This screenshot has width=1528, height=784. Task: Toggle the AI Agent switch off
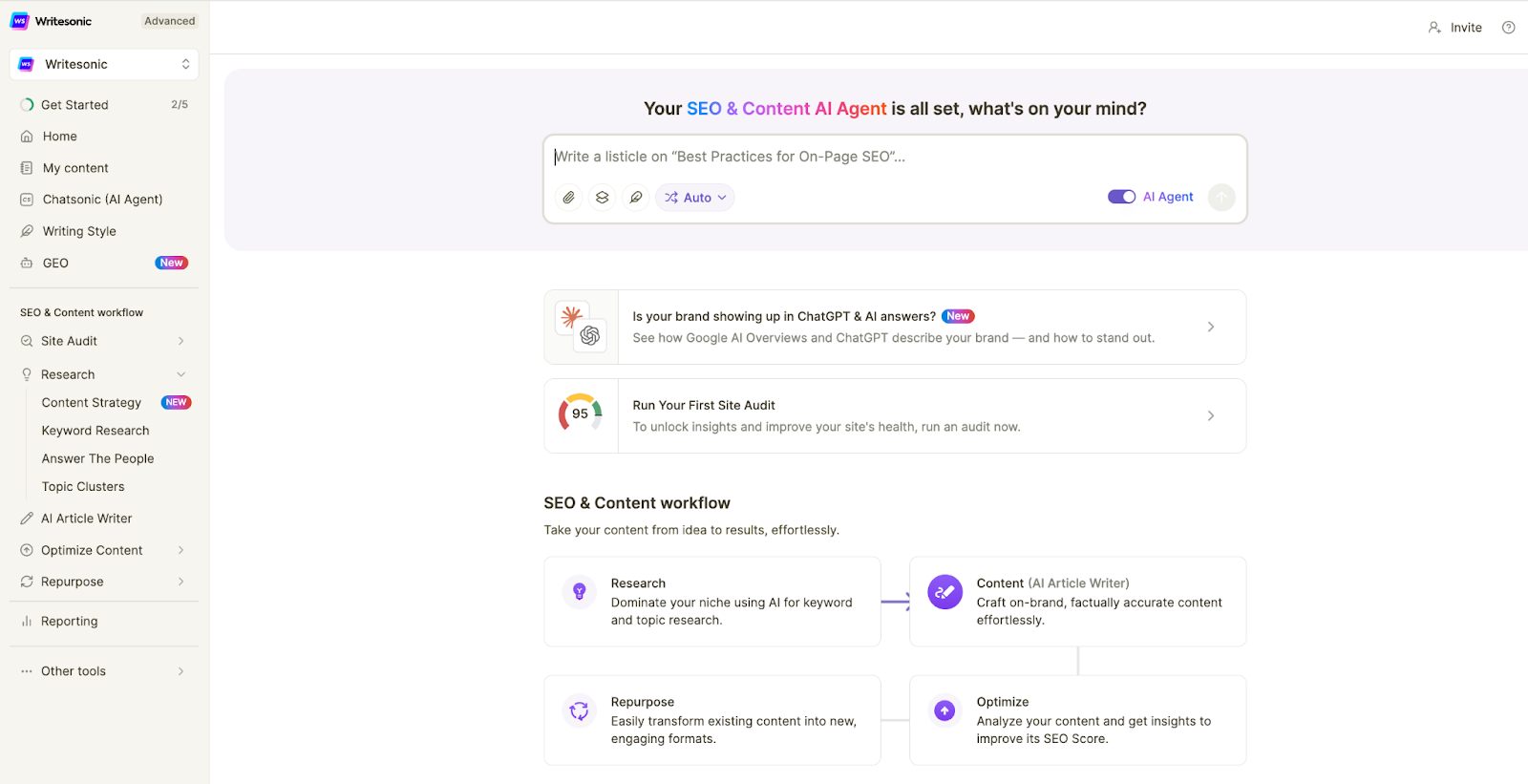click(1121, 197)
